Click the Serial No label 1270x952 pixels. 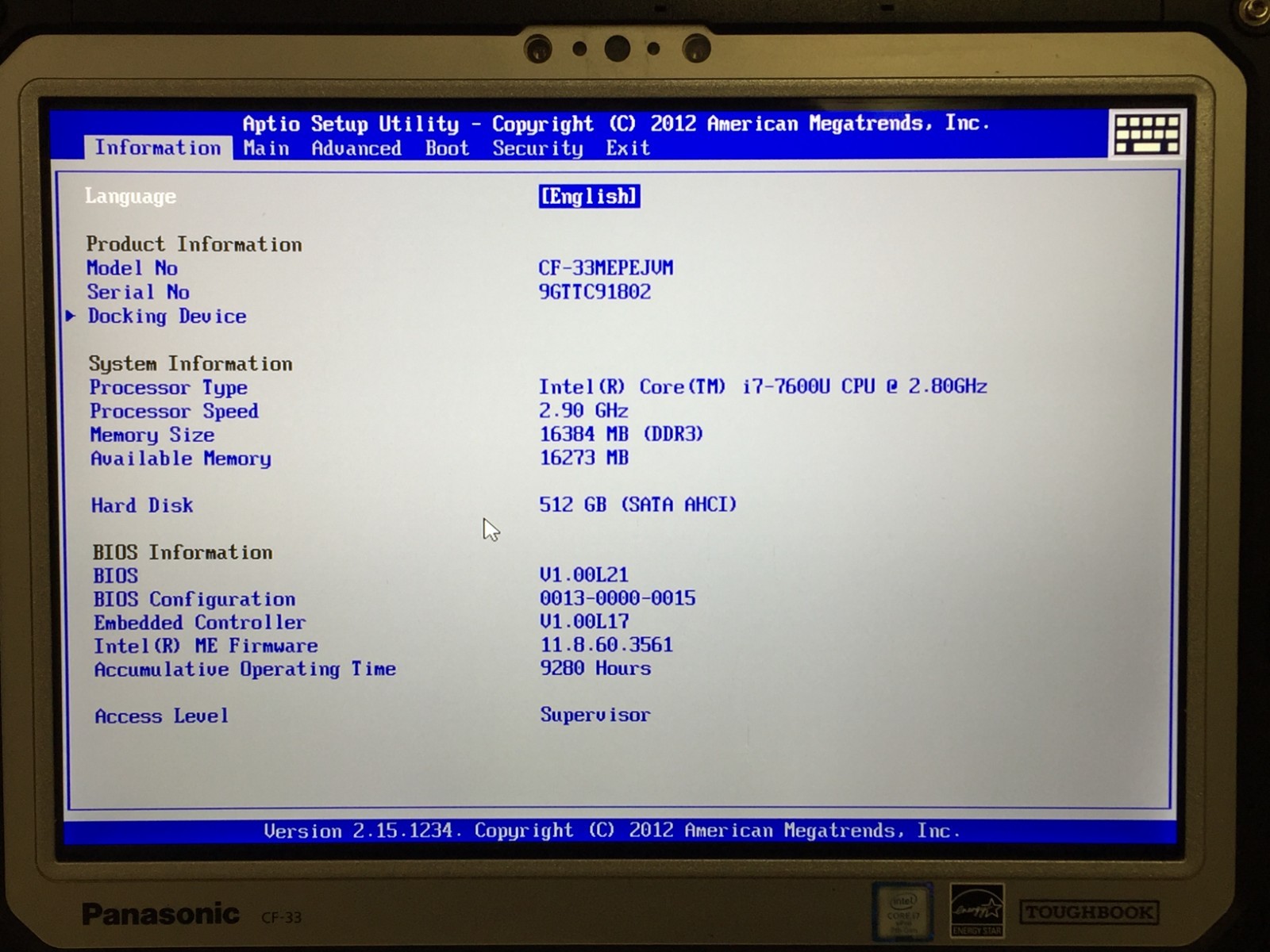[138, 292]
